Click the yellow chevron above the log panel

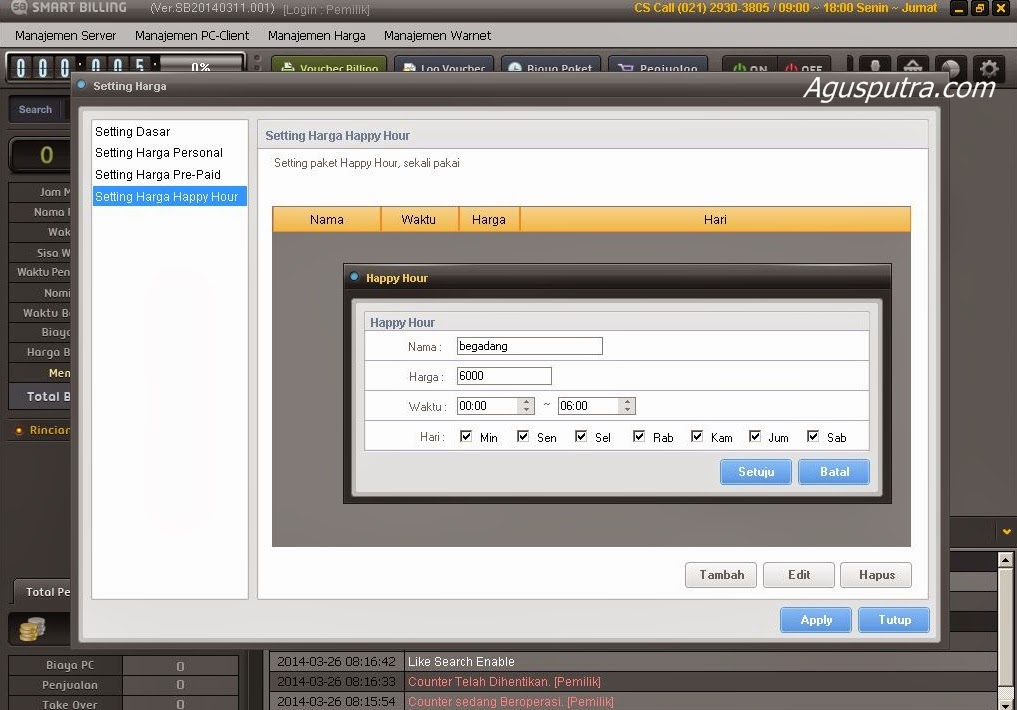1007,532
